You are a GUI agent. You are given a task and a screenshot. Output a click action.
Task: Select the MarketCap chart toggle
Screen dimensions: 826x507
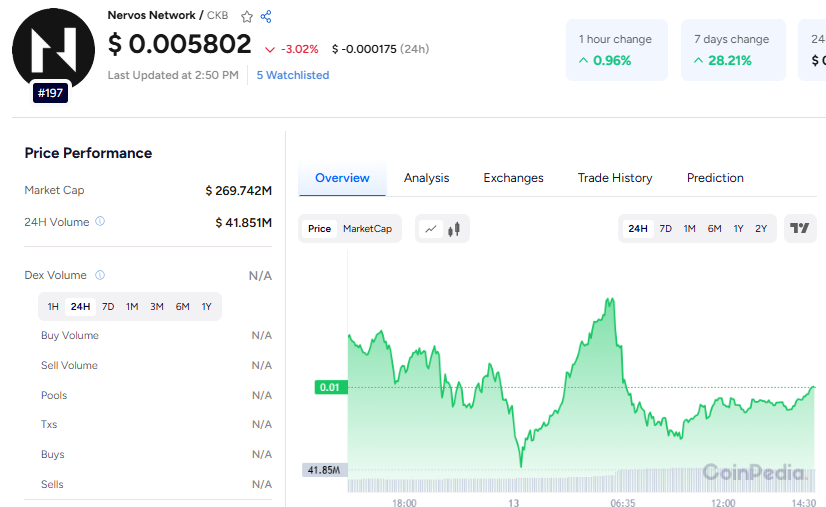pyautogui.click(x=367, y=229)
